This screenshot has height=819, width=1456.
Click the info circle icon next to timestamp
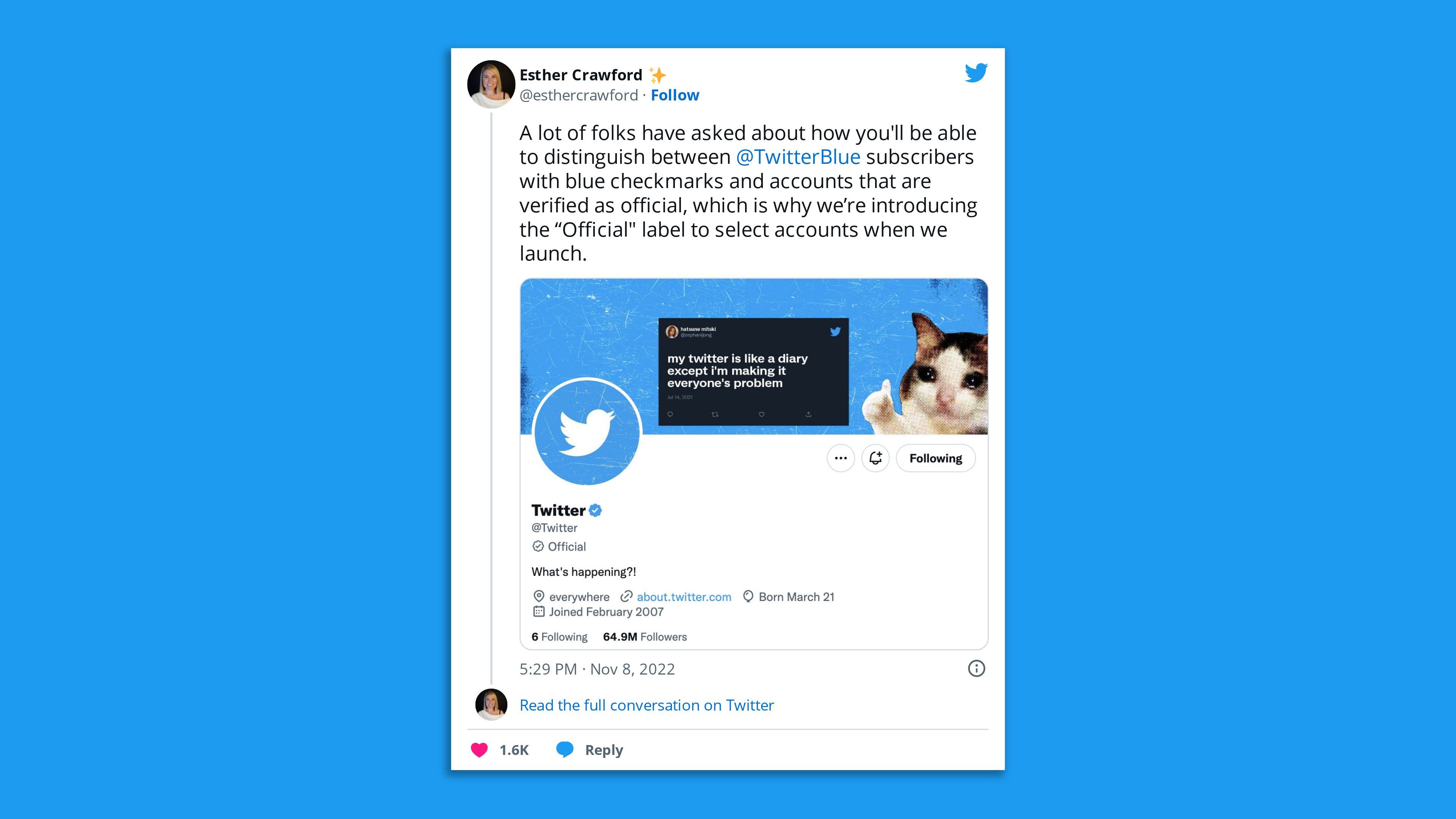(x=977, y=668)
